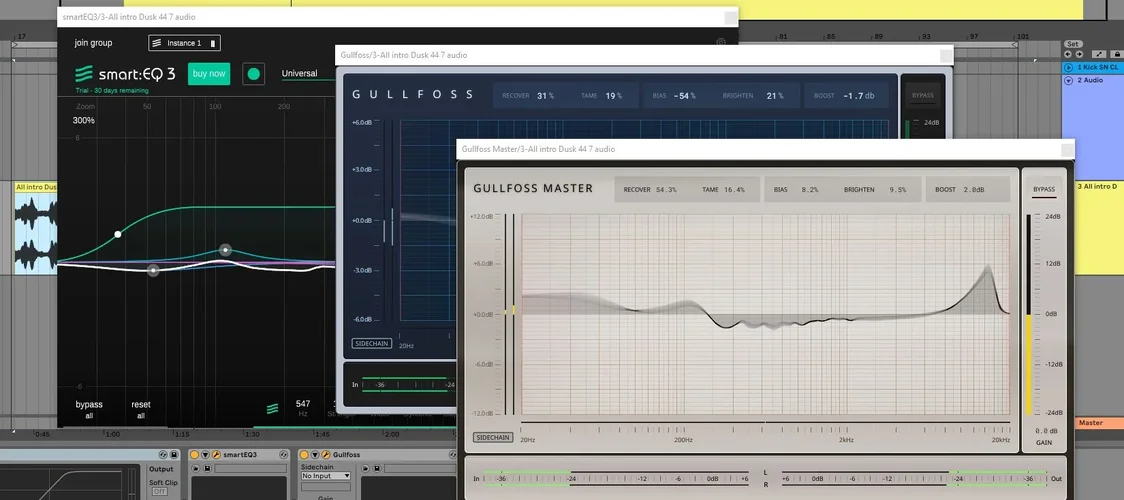Jump to next locator arrow in arrangement
The image size is (1124, 500).
coord(1080,54)
